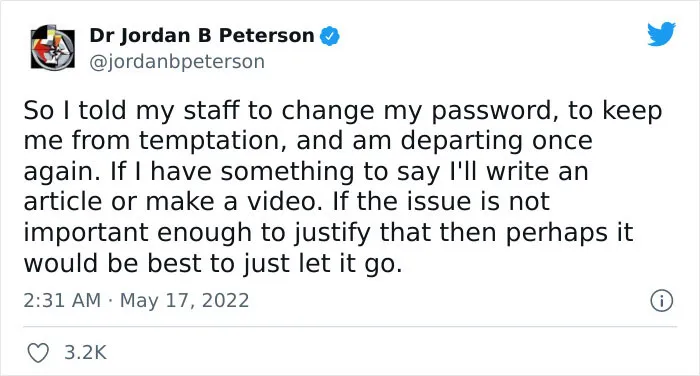This screenshot has width=700, height=376.
Task: Open the Dr Jordan B Peterson display name
Action: tap(202, 36)
